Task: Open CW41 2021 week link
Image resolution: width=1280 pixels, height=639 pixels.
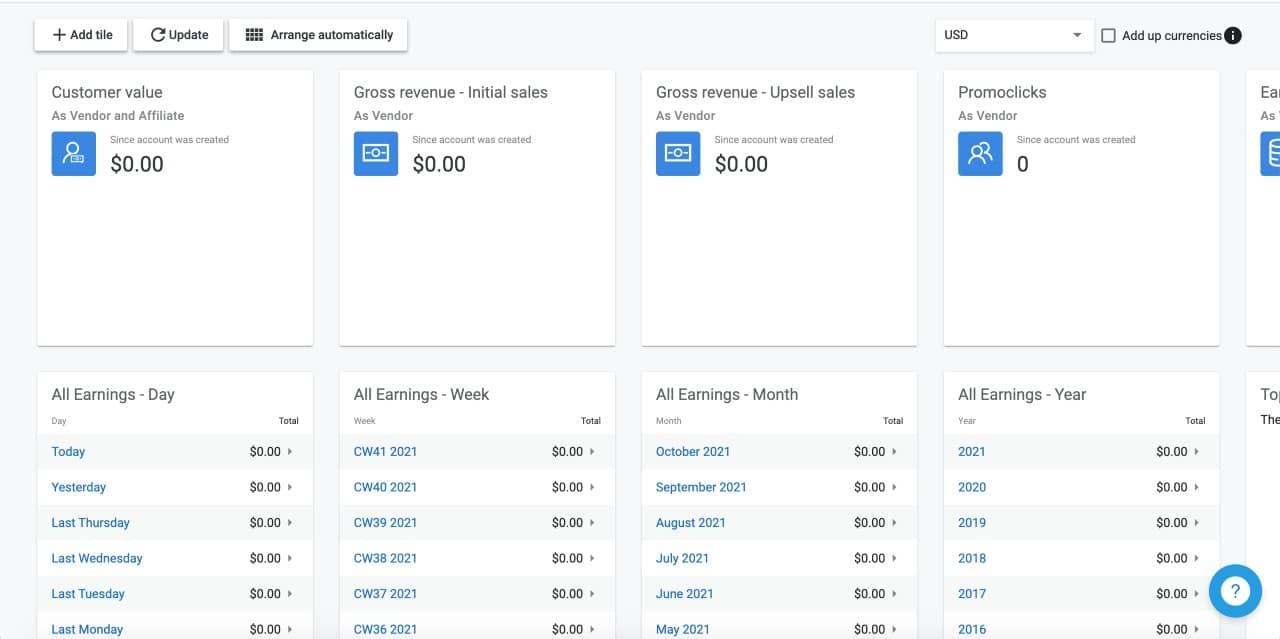Action: click(385, 452)
